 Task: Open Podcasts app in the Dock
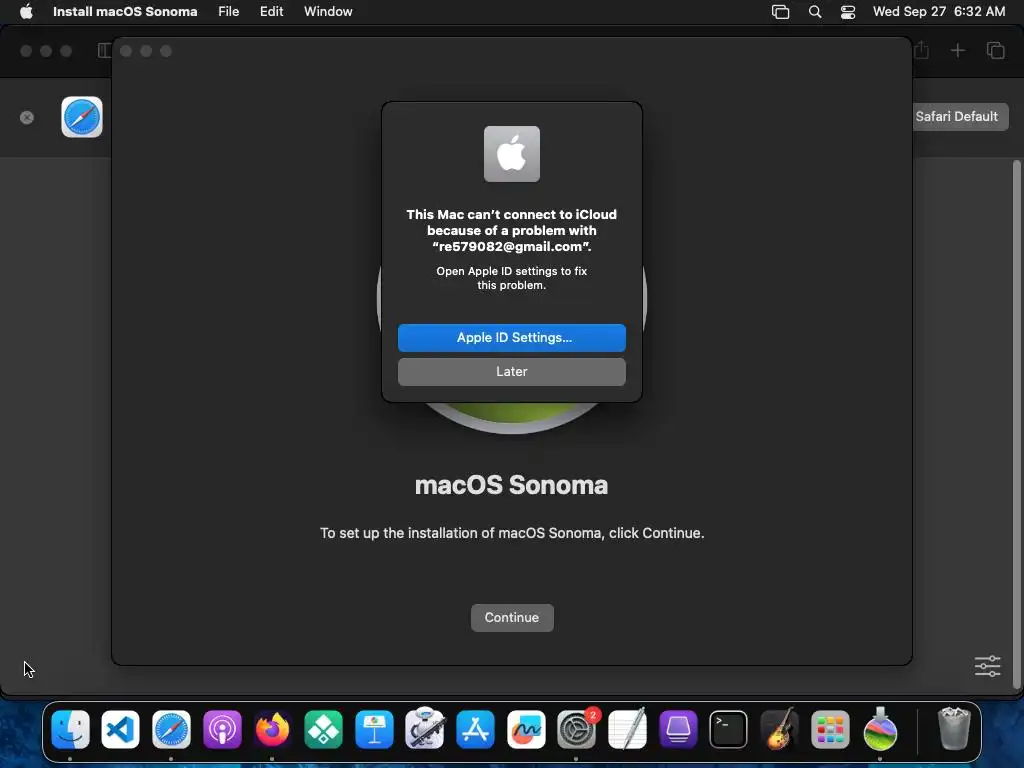pos(222,729)
